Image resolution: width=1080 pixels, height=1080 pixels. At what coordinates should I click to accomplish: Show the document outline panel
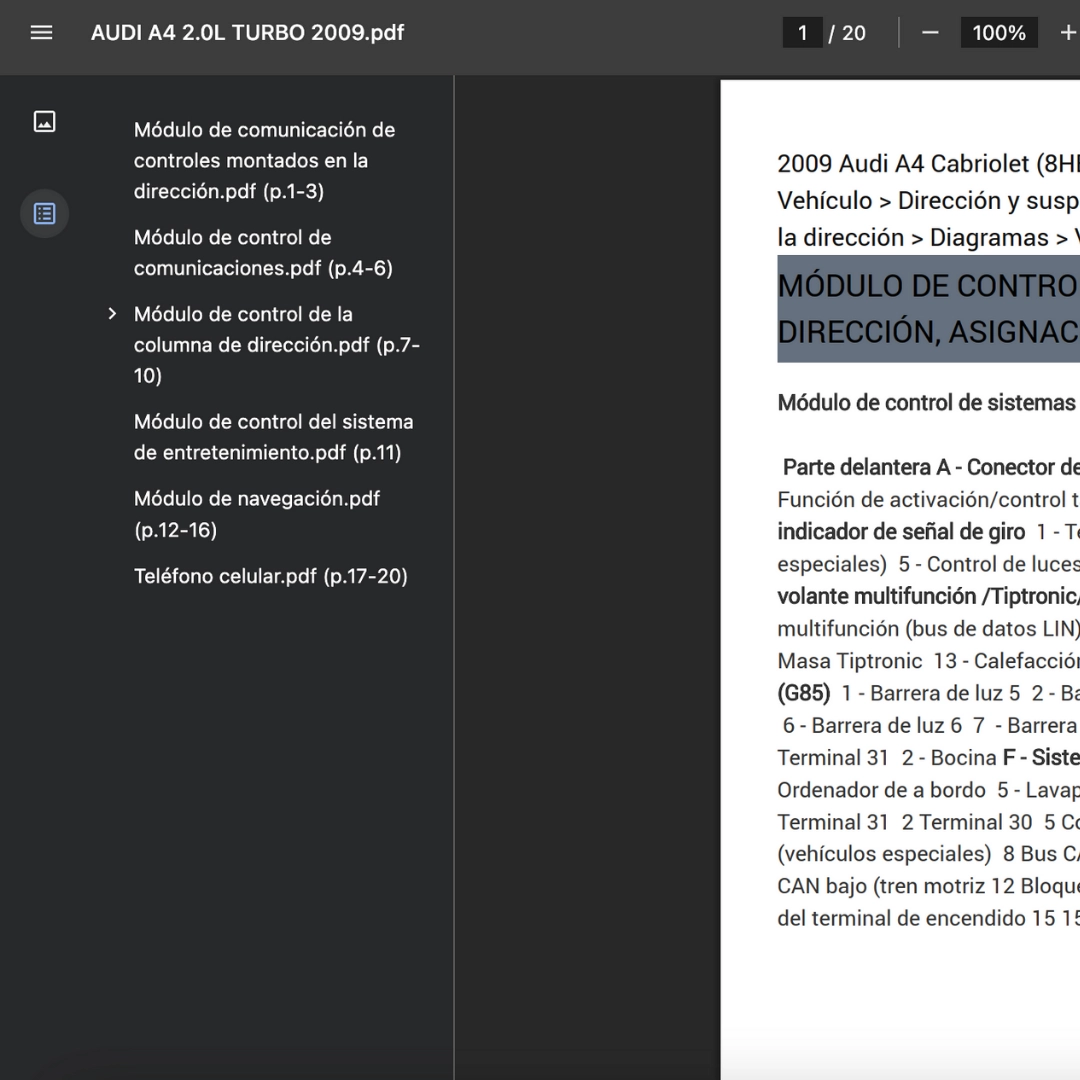[44, 214]
